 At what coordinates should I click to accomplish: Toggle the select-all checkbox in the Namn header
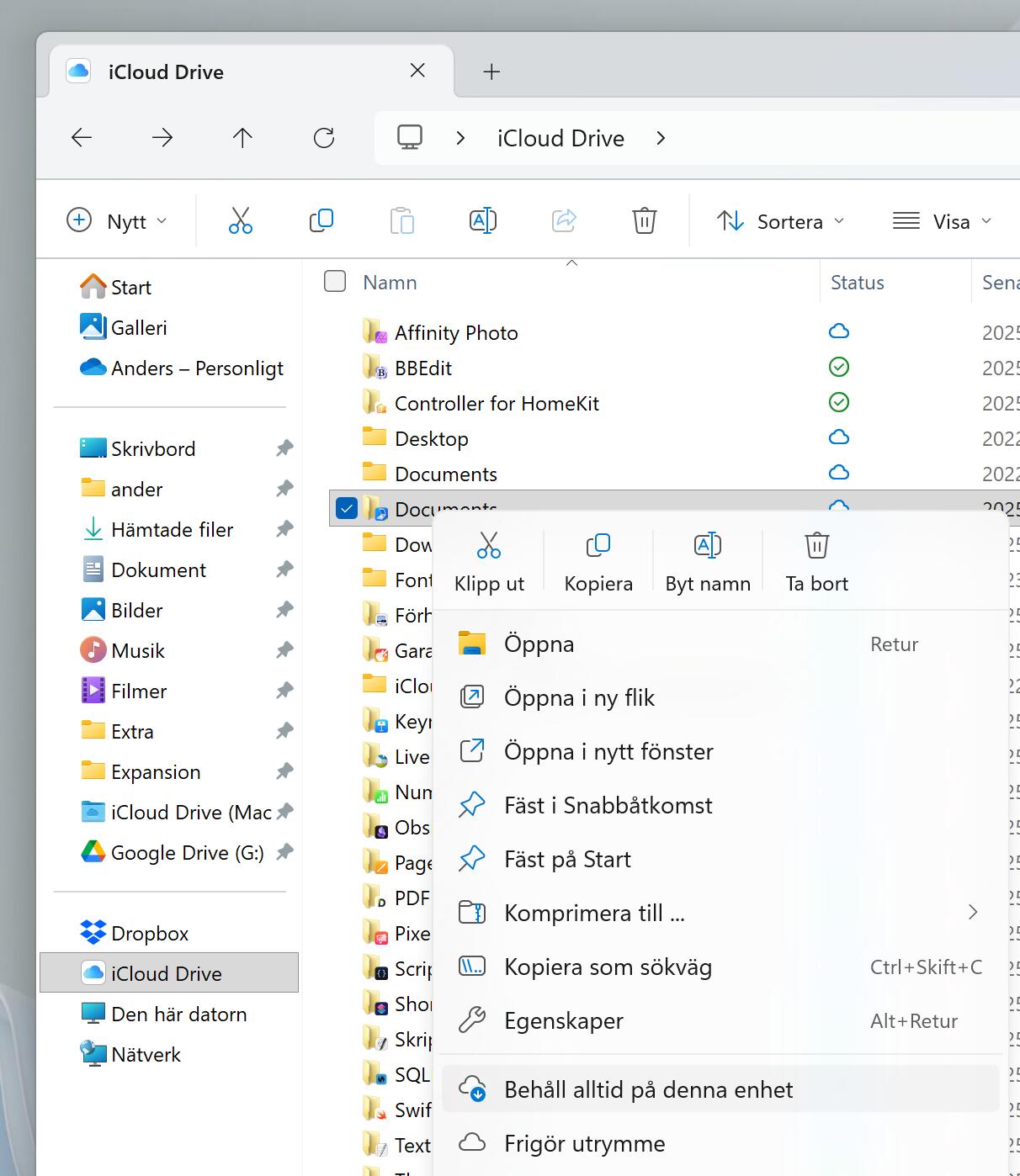pyautogui.click(x=334, y=282)
